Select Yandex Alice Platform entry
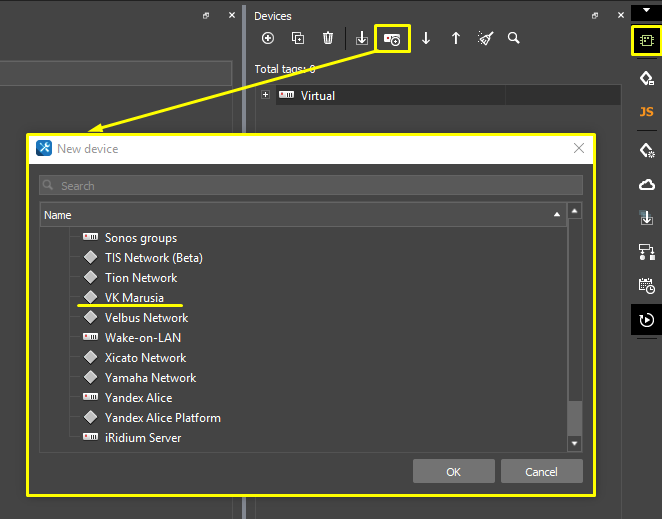 click(x=162, y=418)
